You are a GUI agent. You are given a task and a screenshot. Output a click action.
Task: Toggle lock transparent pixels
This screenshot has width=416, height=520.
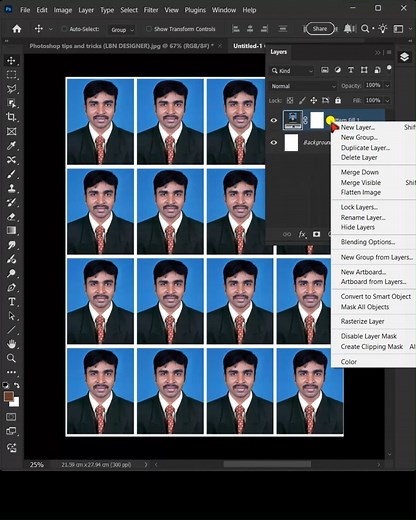pos(290,100)
